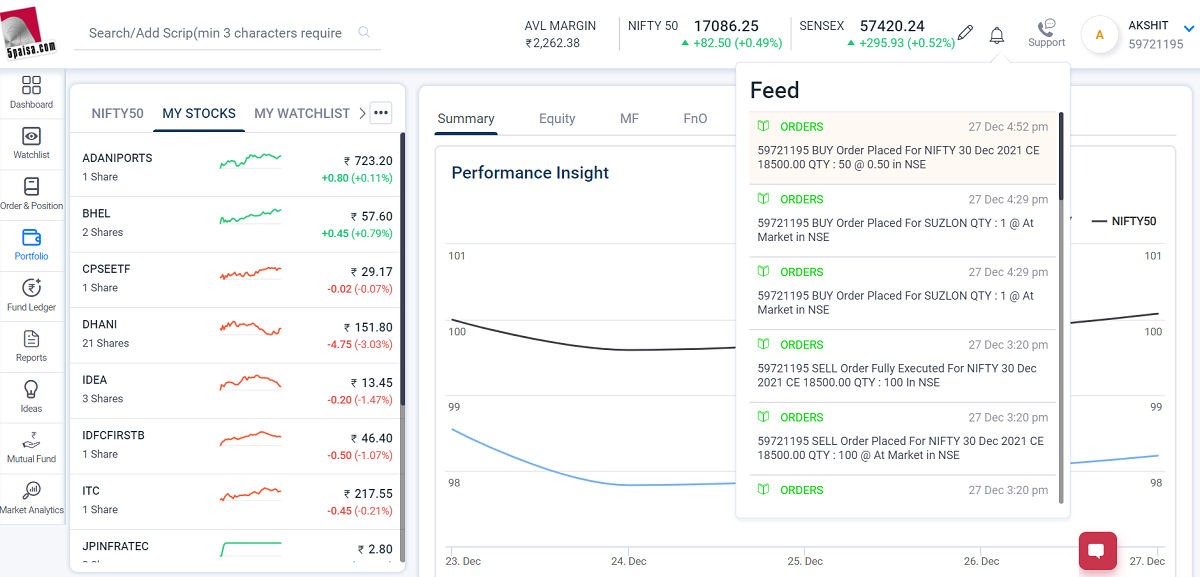The image size is (1200, 577).
Task: Click the Performance Insight heading
Action: 530,173
